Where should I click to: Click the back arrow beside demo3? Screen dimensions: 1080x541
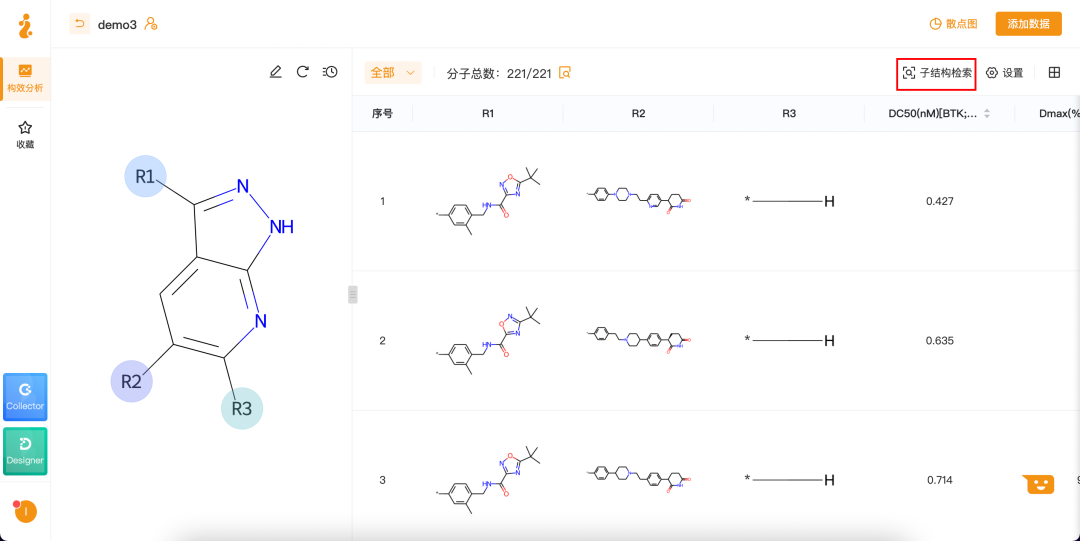tap(79, 24)
